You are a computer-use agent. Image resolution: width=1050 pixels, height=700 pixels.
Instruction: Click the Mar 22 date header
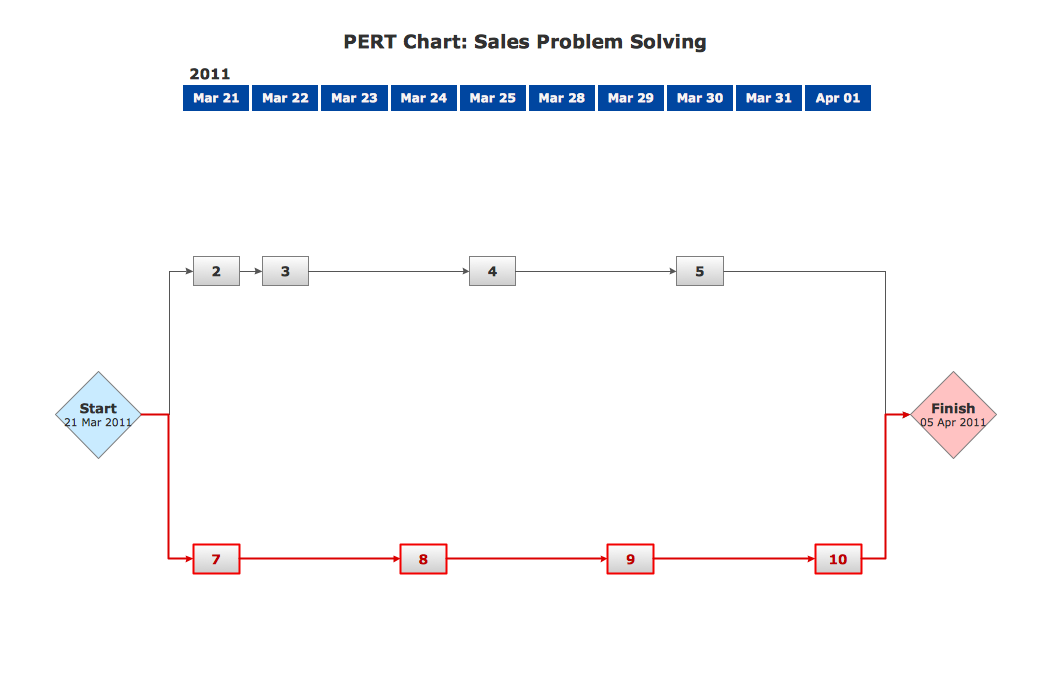(x=285, y=98)
